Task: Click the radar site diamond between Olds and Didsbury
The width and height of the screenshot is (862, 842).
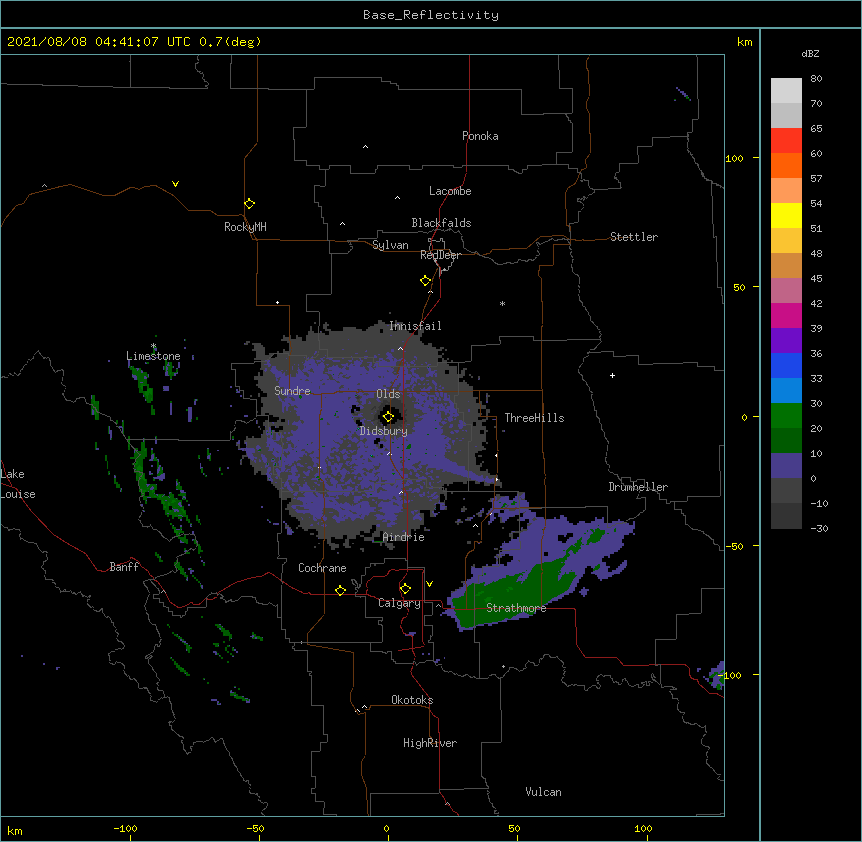Action: point(388,417)
